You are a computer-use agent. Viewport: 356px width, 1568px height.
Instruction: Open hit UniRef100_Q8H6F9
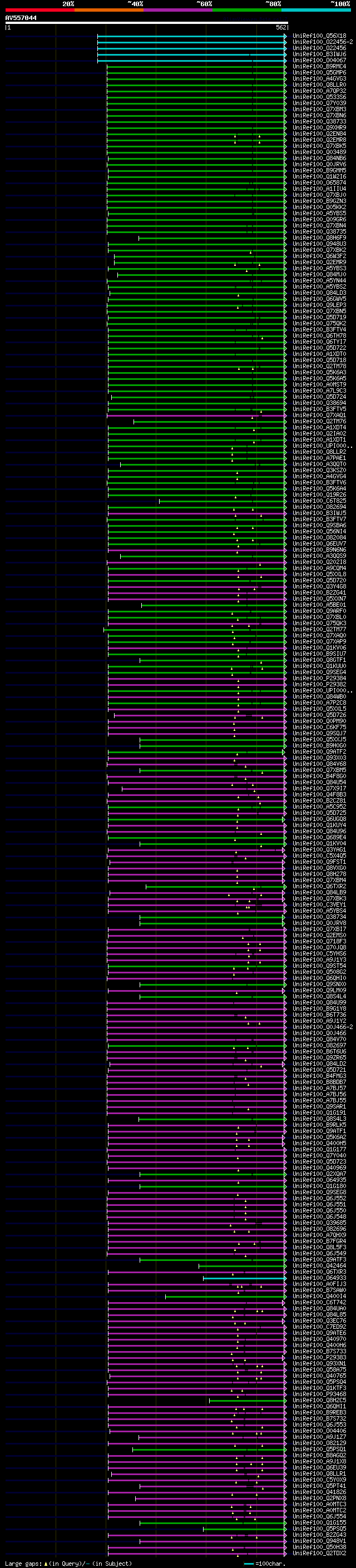[x=319, y=238]
